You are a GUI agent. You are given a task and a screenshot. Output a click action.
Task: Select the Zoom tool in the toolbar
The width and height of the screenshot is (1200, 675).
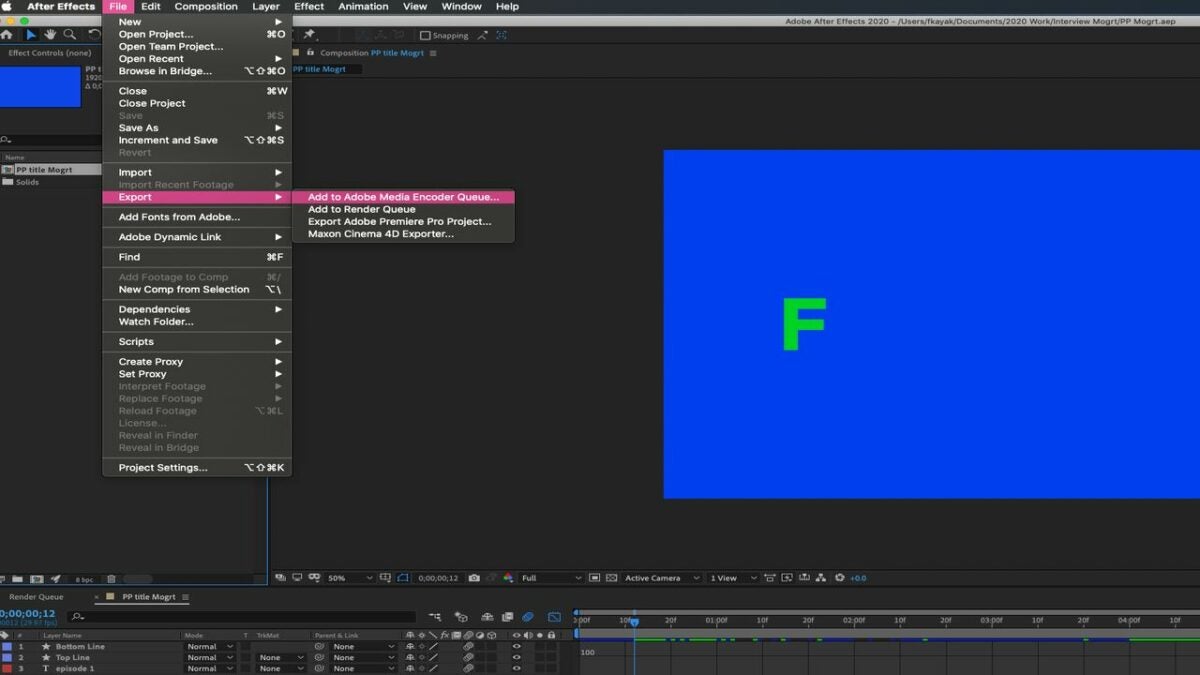pos(67,33)
